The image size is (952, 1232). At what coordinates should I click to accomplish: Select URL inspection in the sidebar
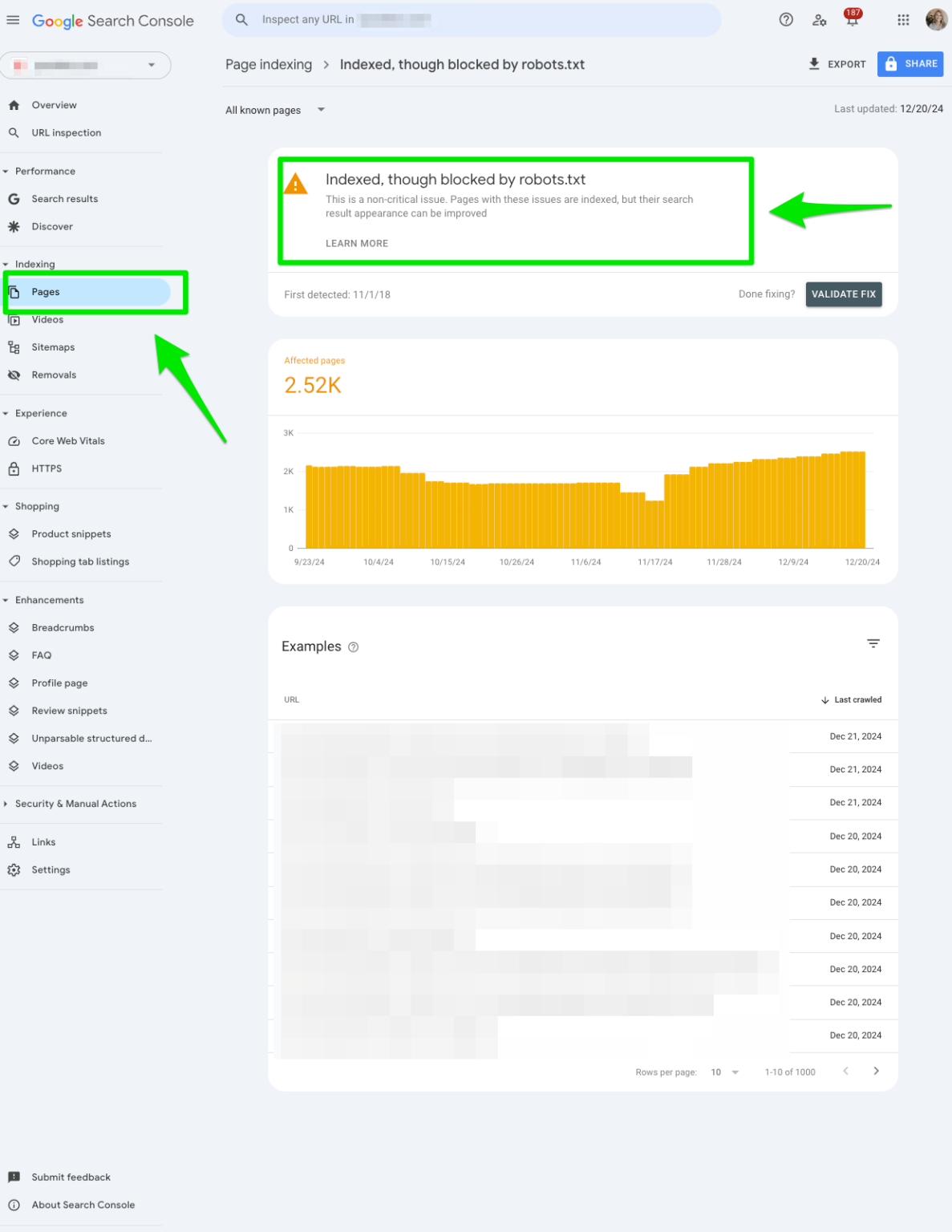click(x=66, y=132)
